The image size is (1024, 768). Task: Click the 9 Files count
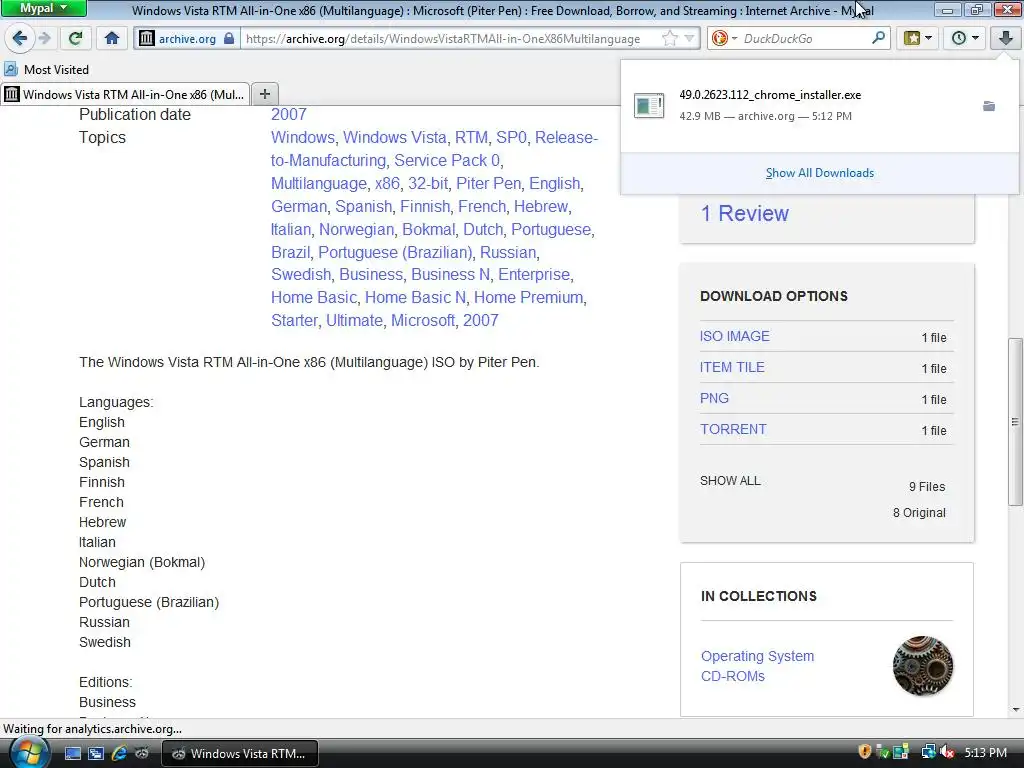[x=927, y=487]
